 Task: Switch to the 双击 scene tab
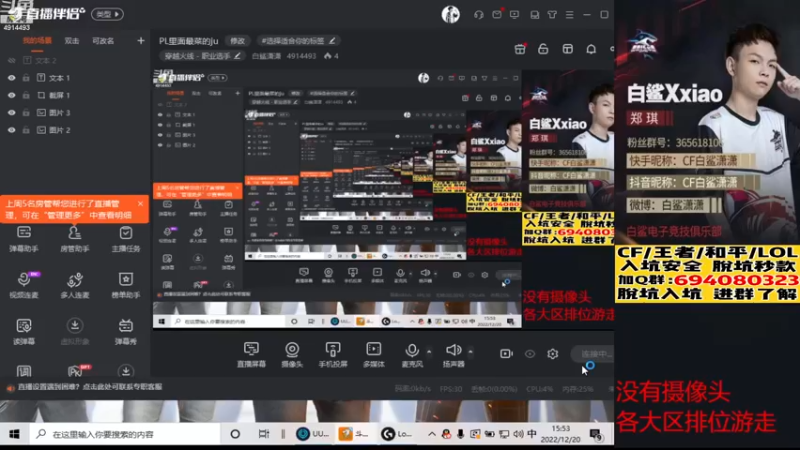tap(71, 41)
